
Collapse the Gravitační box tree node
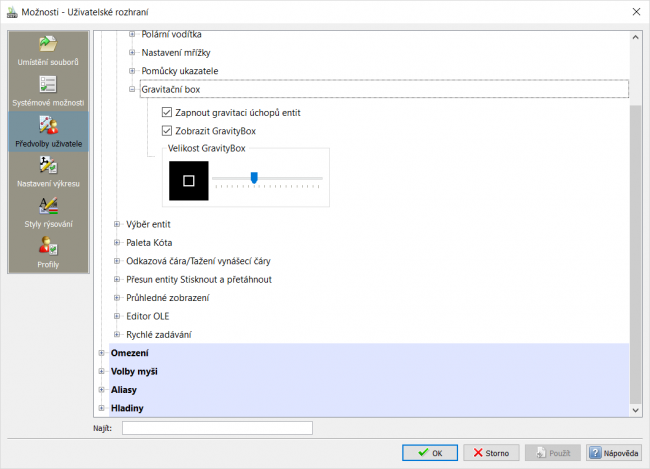132,89
